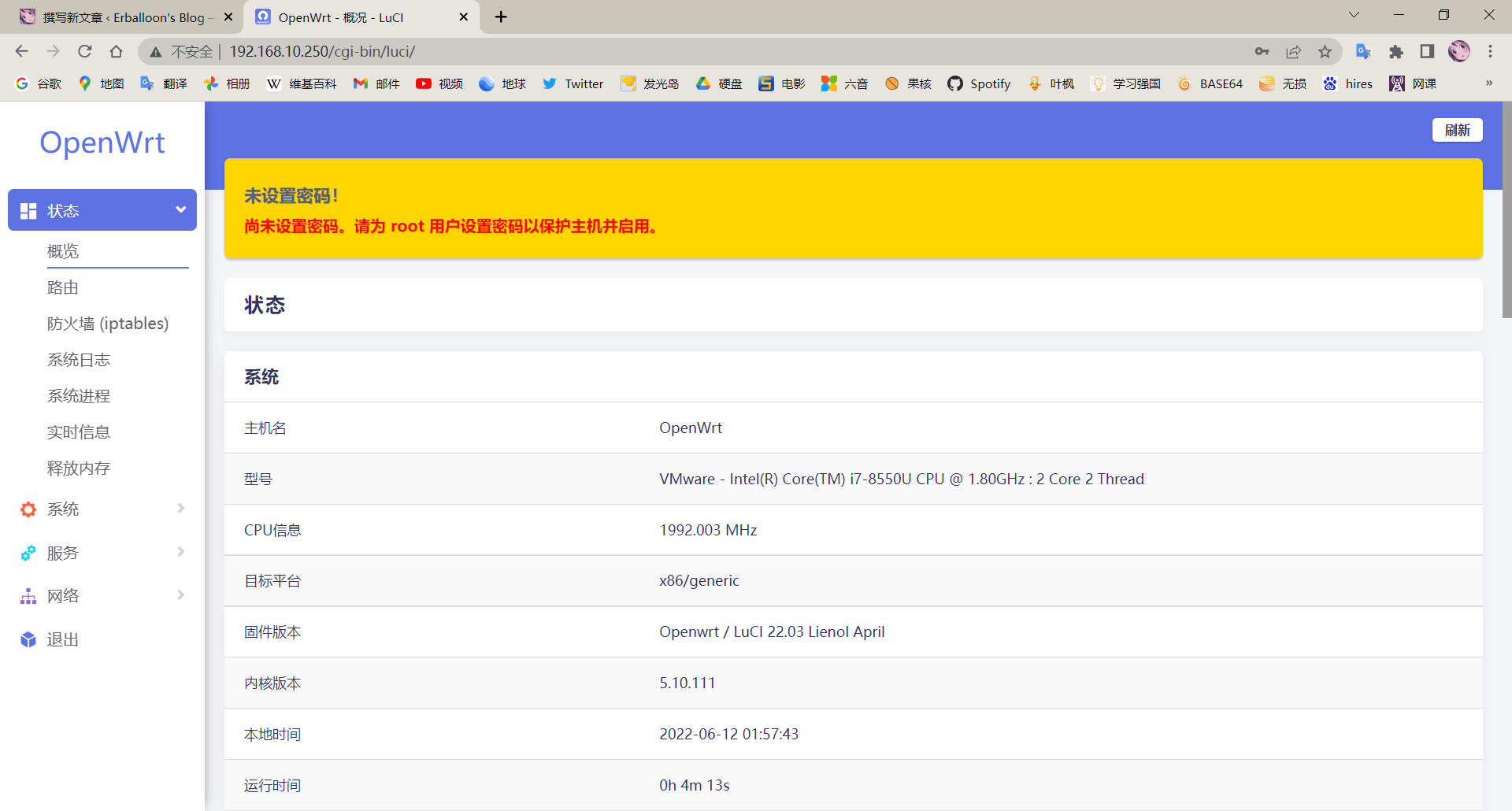The image size is (1512, 811).
Task: Click the OpenWrt logo link
Action: coord(102,143)
